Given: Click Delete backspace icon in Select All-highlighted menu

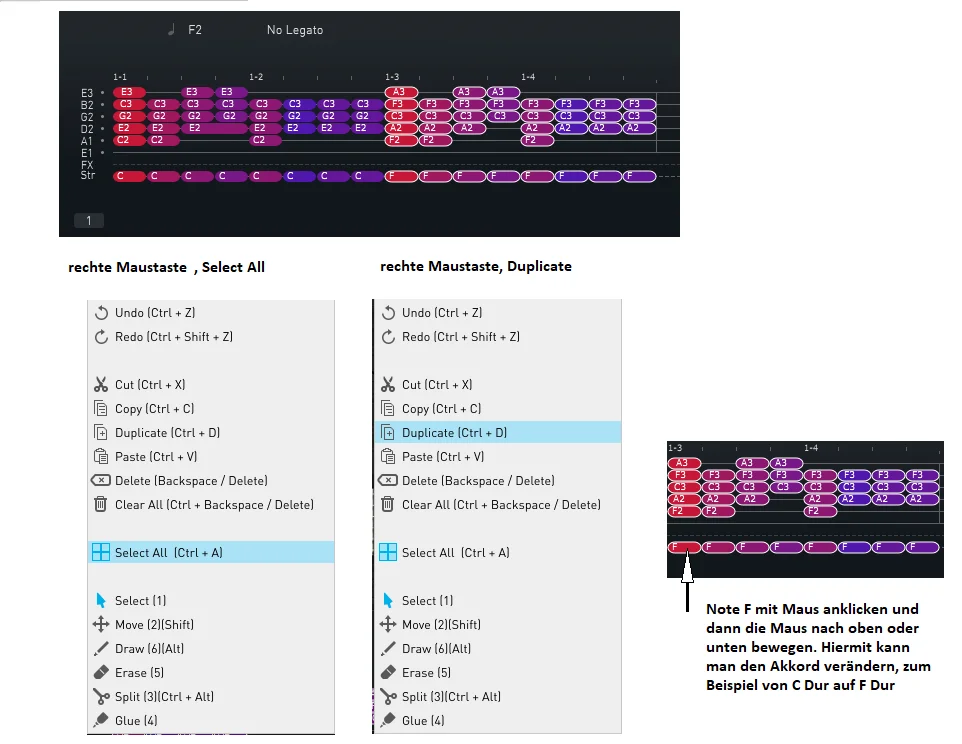Looking at the screenshot, I should click(x=101, y=480).
